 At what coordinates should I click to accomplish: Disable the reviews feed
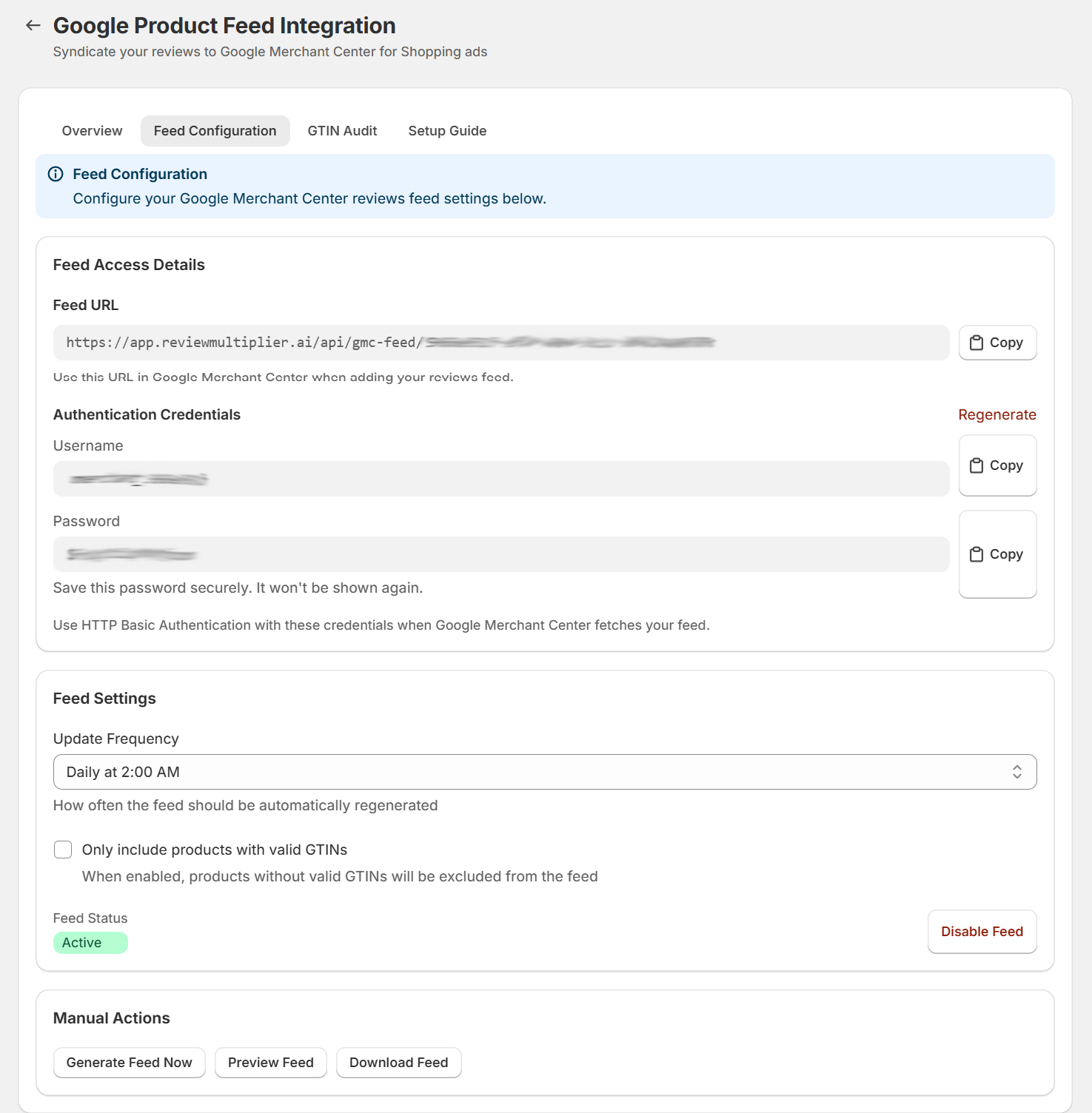[982, 931]
